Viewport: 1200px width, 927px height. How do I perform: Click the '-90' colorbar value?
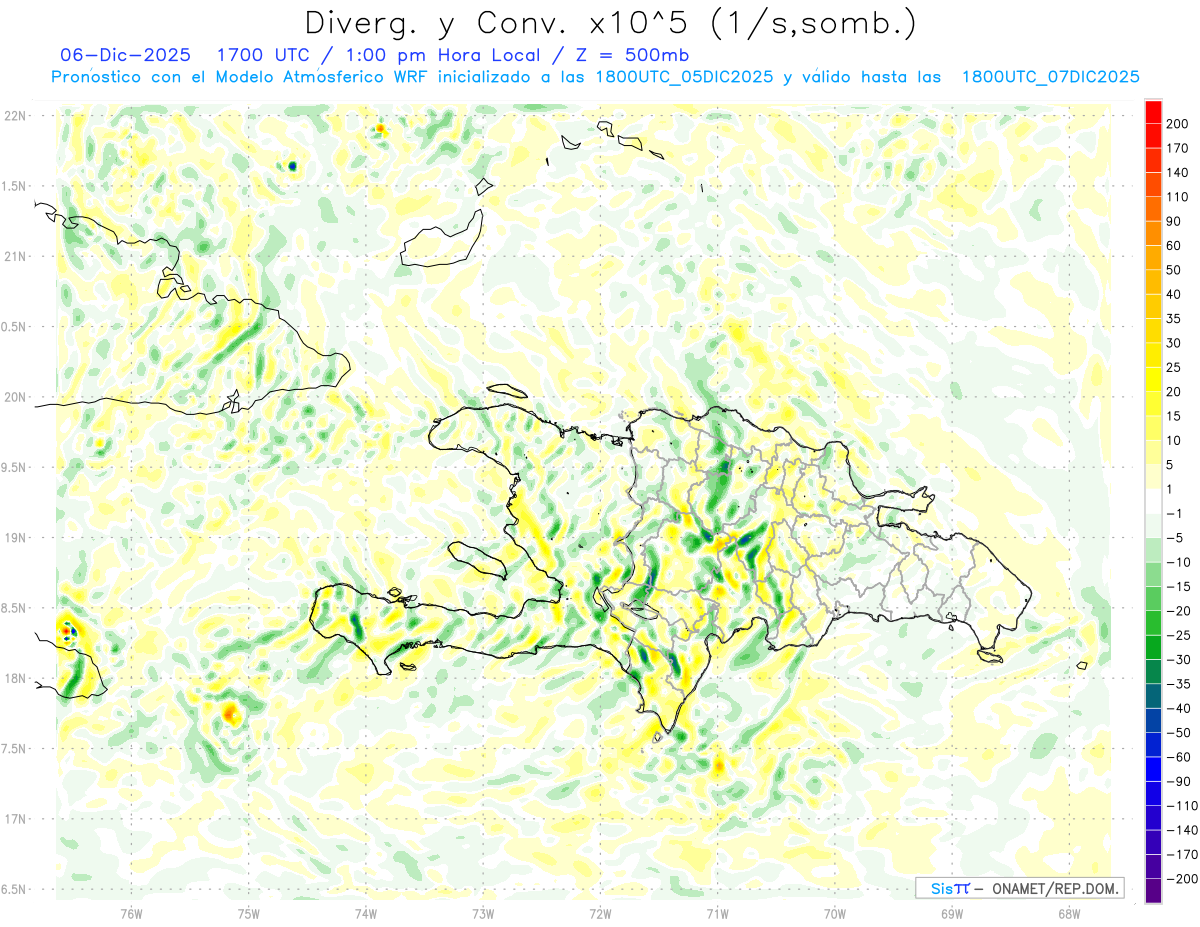pos(1181,782)
